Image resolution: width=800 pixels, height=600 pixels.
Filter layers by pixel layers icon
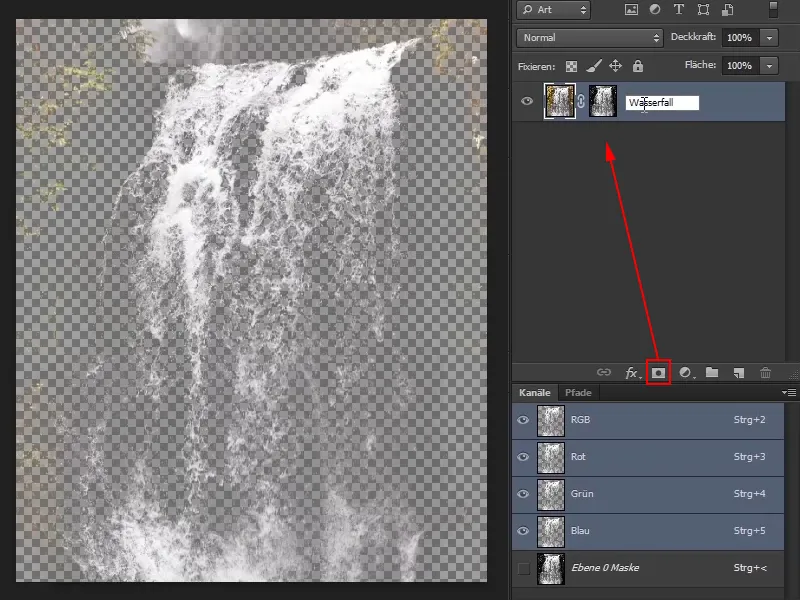click(x=631, y=10)
